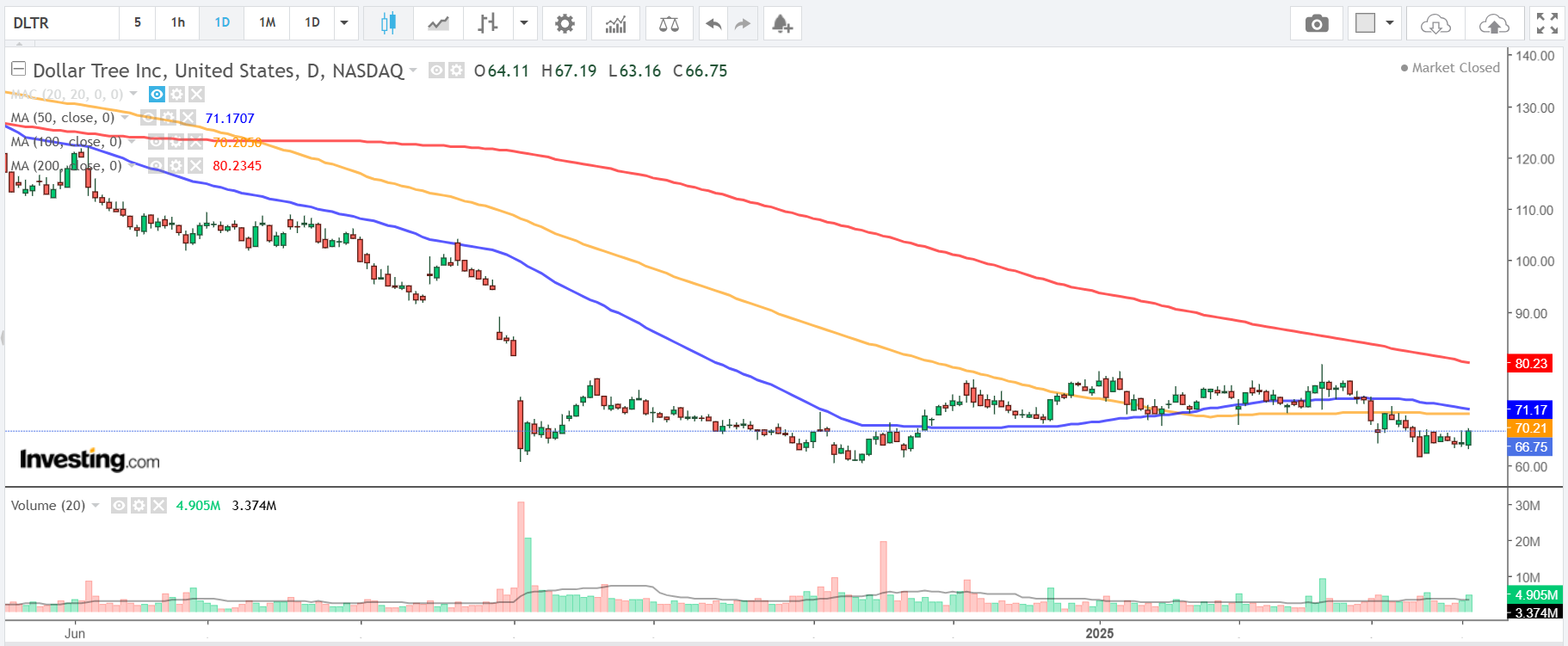Expand the interval dropdown arrow after 1D
Image resolution: width=1568 pixels, height=646 pixels.
click(x=344, y=23)
